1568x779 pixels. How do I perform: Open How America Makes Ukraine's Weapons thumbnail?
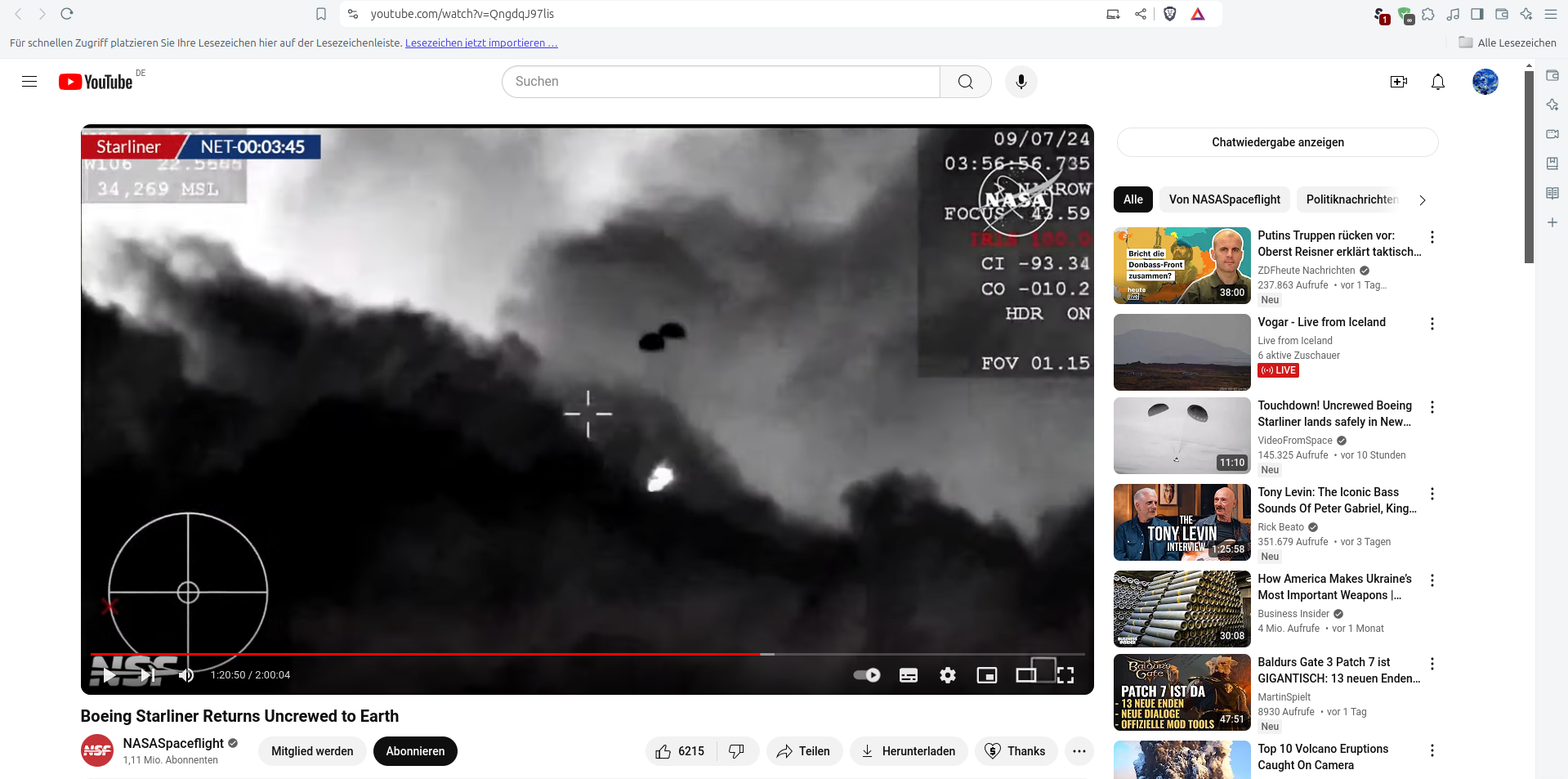1182,609
